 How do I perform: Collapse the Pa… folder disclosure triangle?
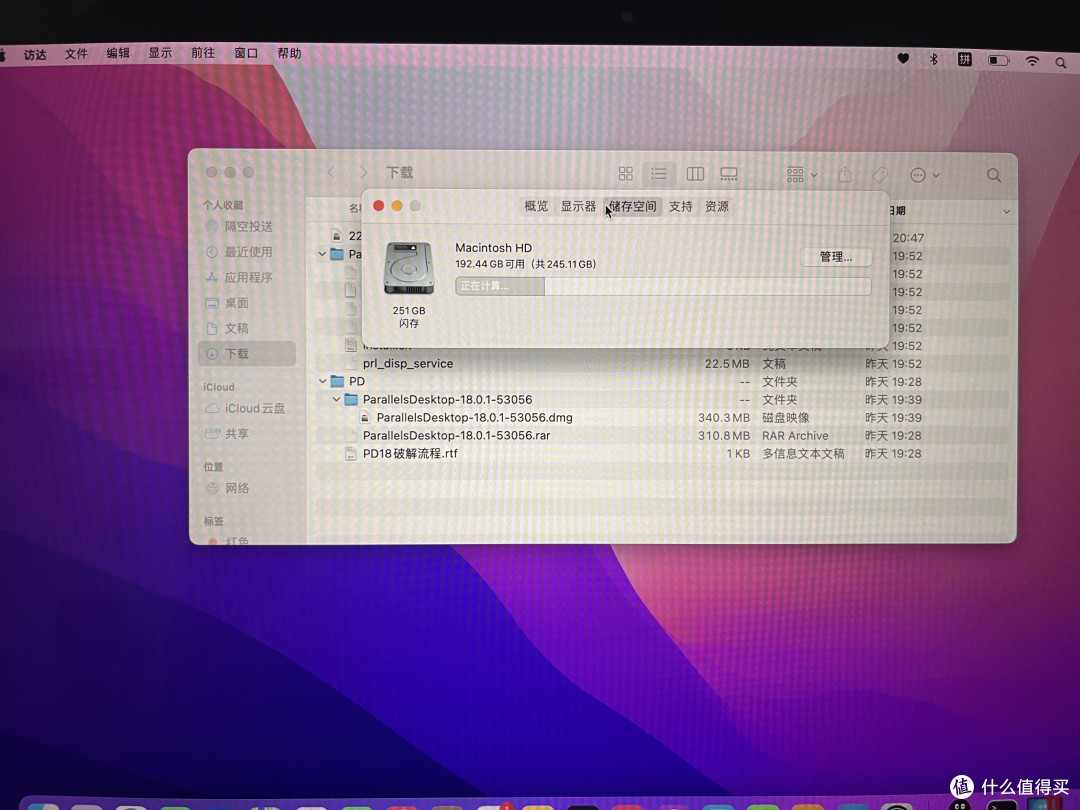(322, 254)
